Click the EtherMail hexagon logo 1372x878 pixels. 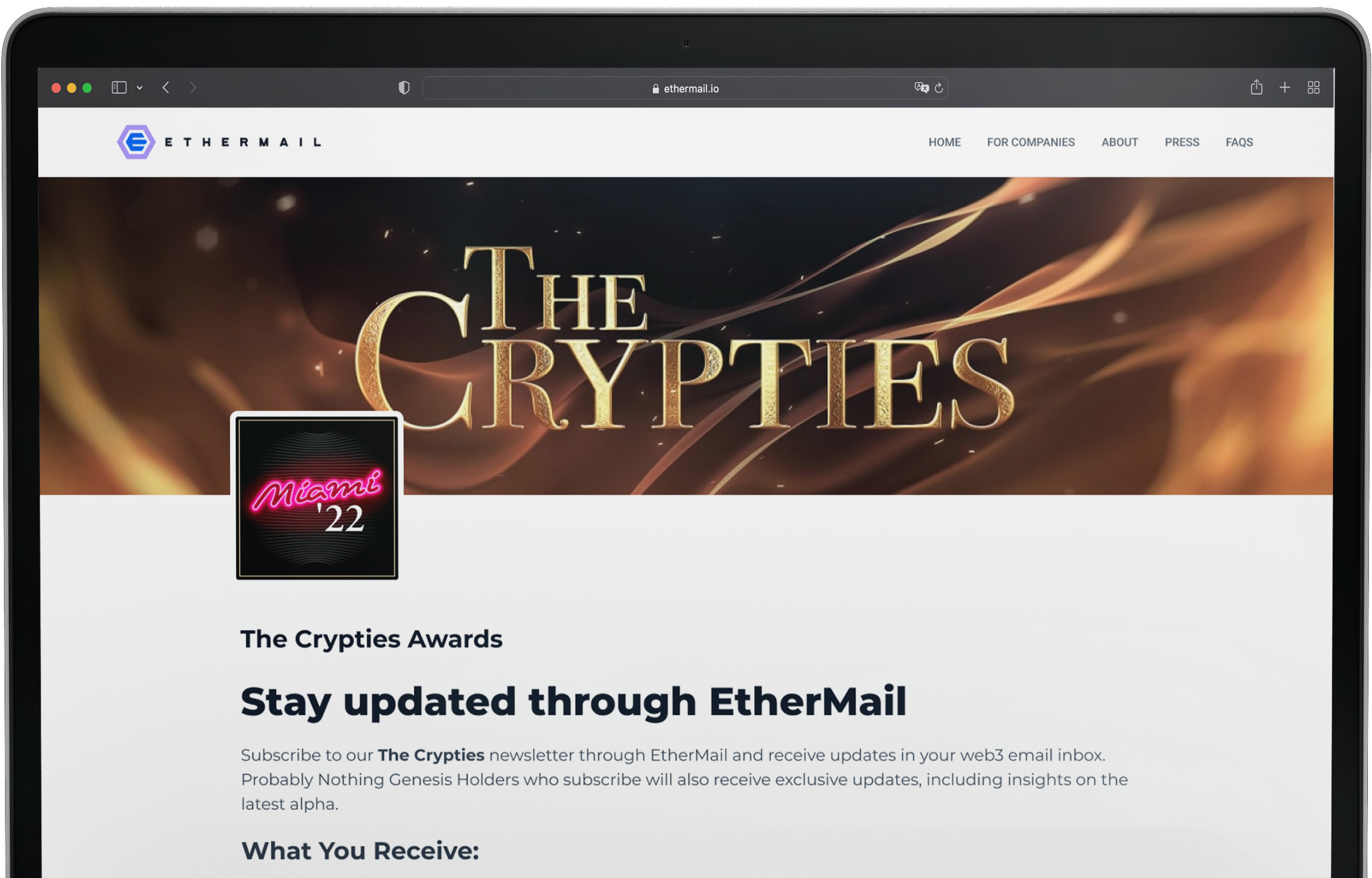[136, 142]
